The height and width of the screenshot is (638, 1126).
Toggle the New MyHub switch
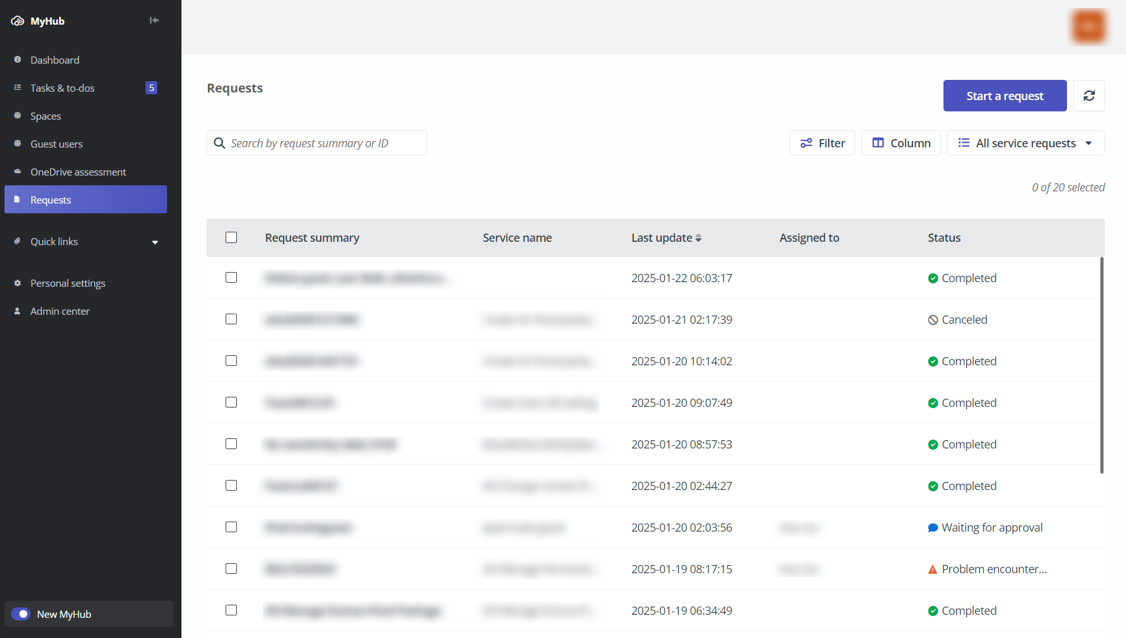pyautogui.click(x=21, y=614)
